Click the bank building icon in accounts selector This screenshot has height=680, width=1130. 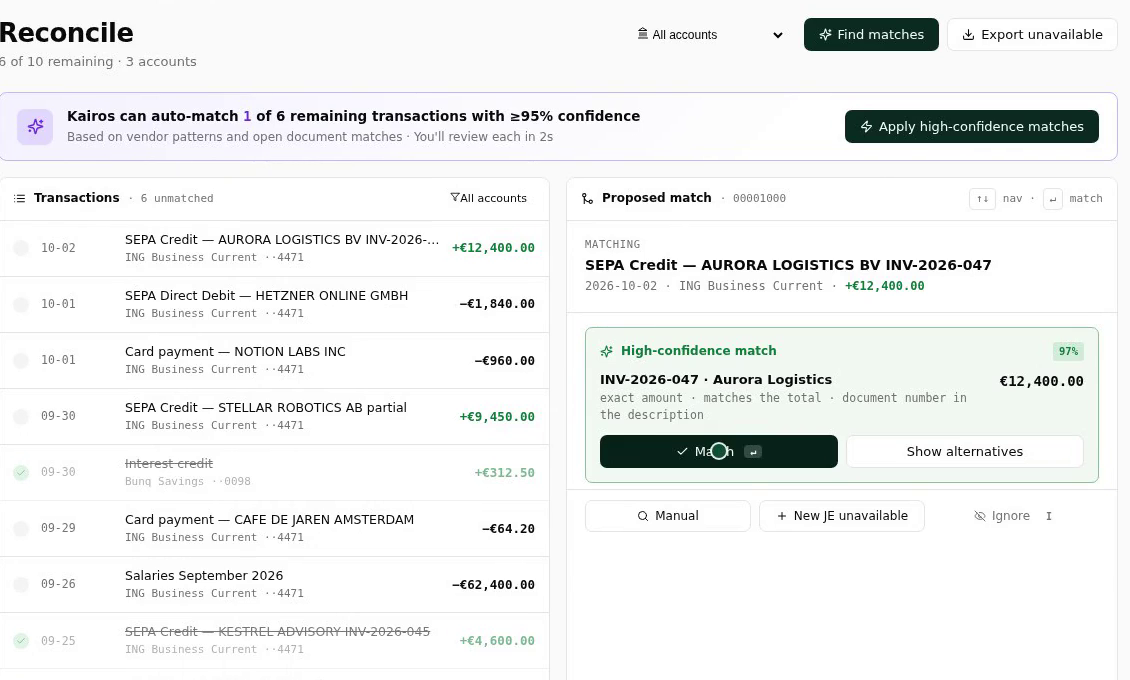tap(642, 34)
